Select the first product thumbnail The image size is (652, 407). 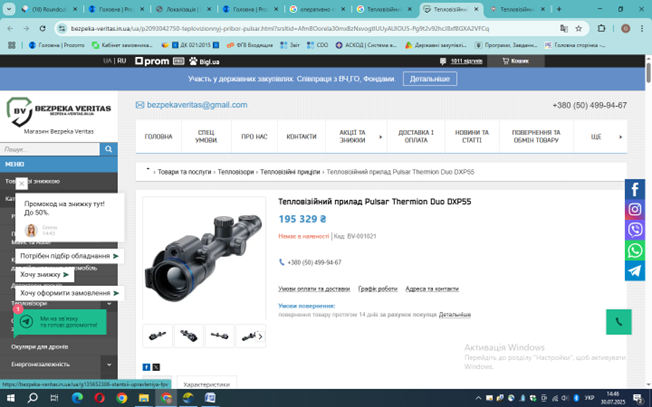157,336
